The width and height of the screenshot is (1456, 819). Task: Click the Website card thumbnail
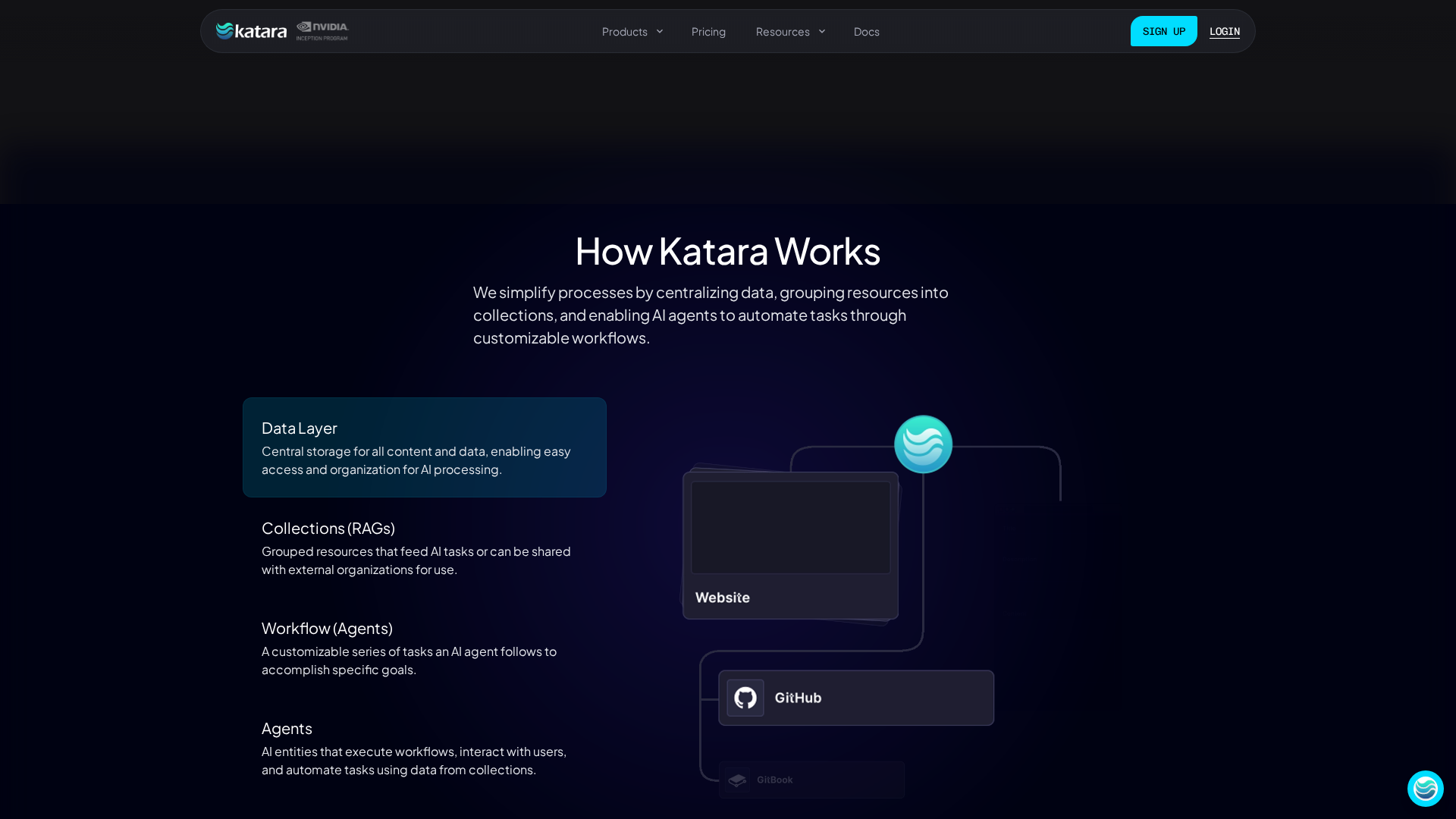pos(790,527)
